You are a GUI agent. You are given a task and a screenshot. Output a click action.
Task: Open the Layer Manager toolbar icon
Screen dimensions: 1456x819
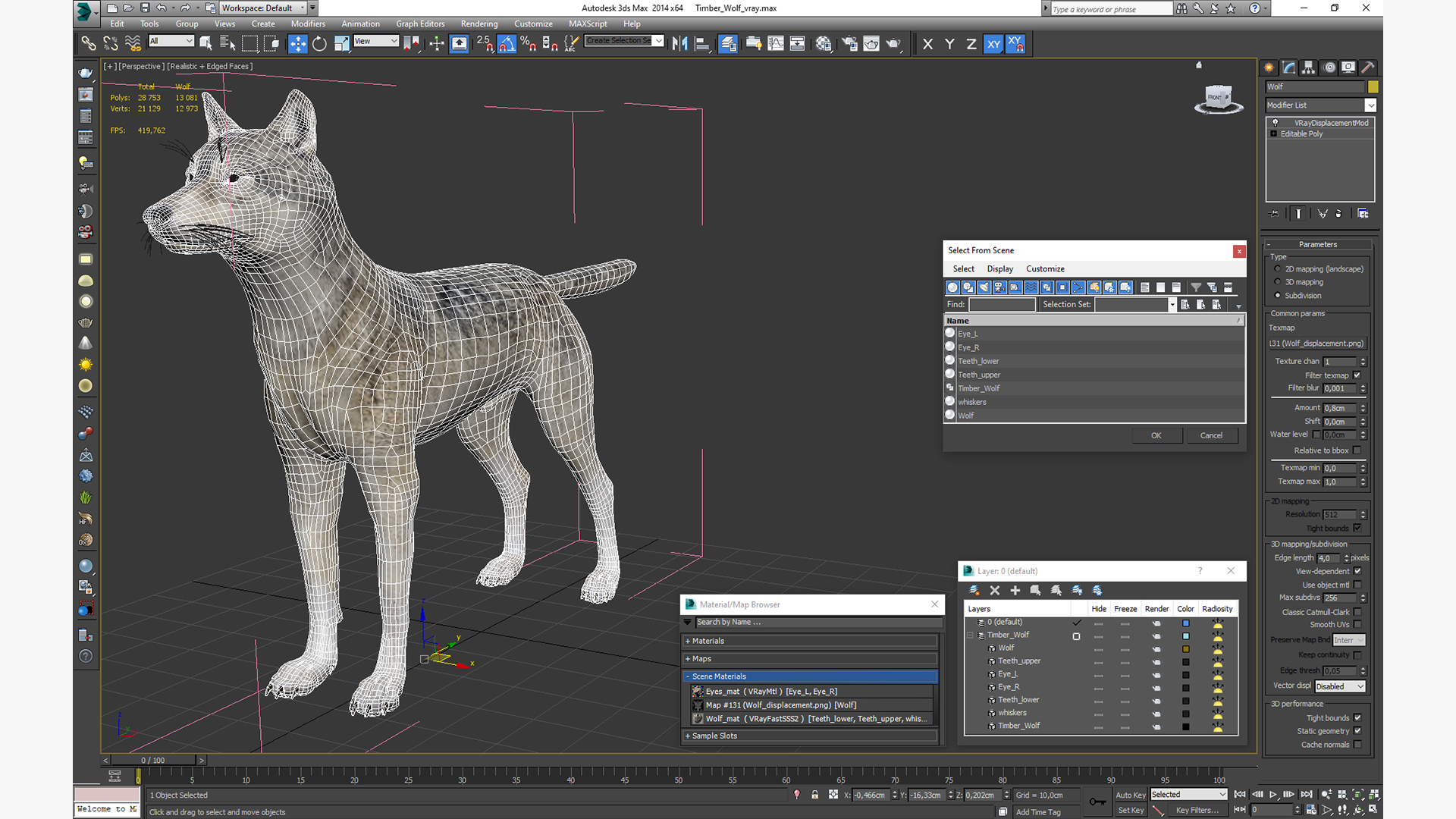728,44
